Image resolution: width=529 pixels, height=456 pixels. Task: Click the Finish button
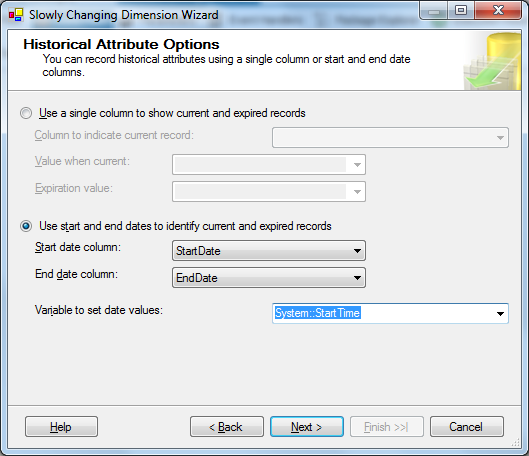click(387, 427)
